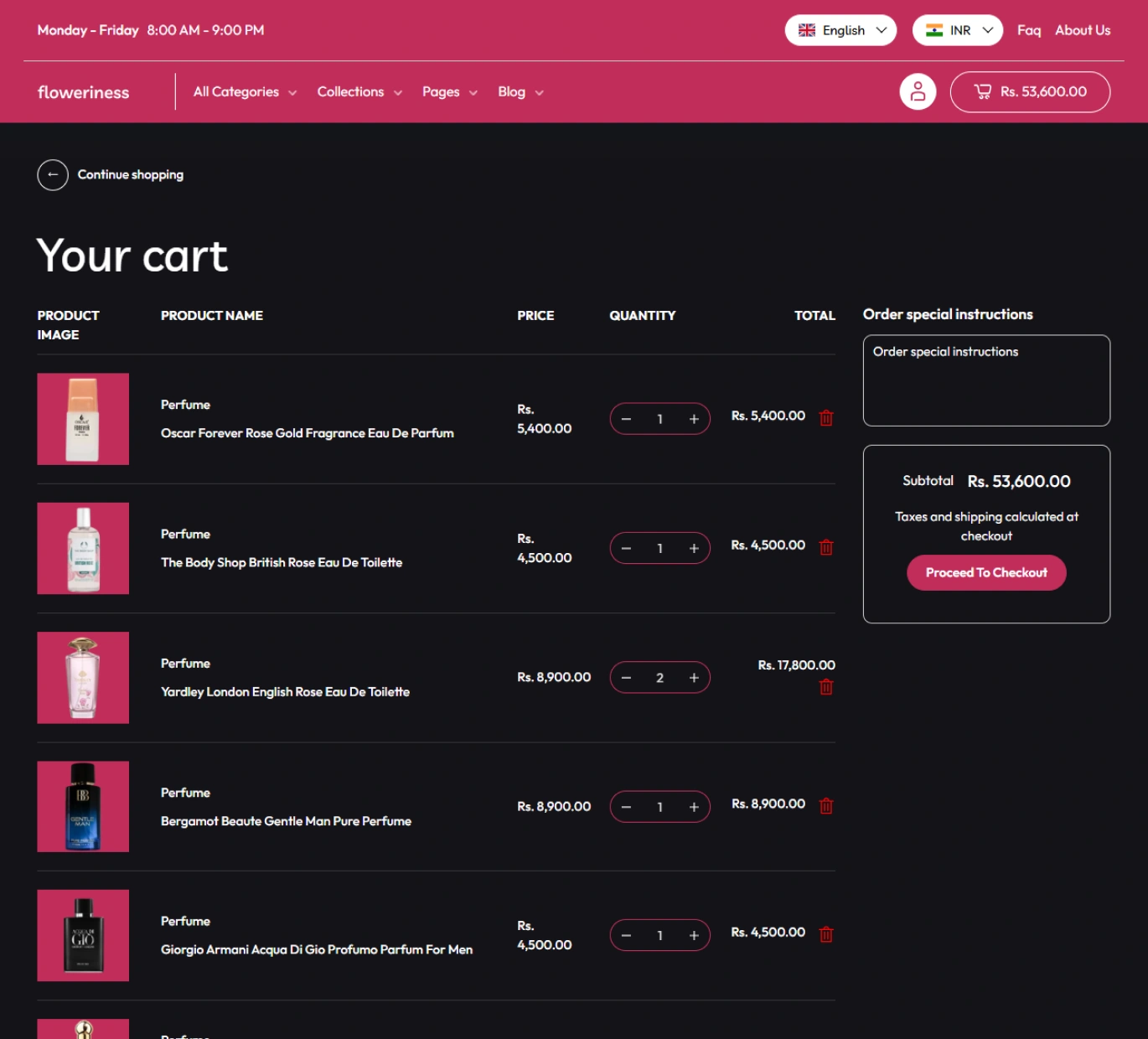Click the QUANTITY column header
Image resolution: width=1148 pixels, height=1039 pixels.
tap(643, 315)
